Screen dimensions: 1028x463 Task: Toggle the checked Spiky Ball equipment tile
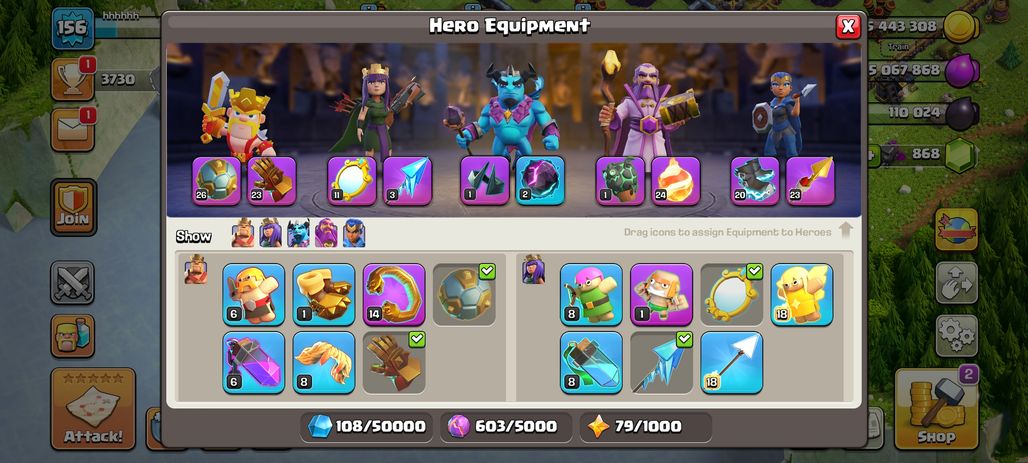(x=464, y=294)
